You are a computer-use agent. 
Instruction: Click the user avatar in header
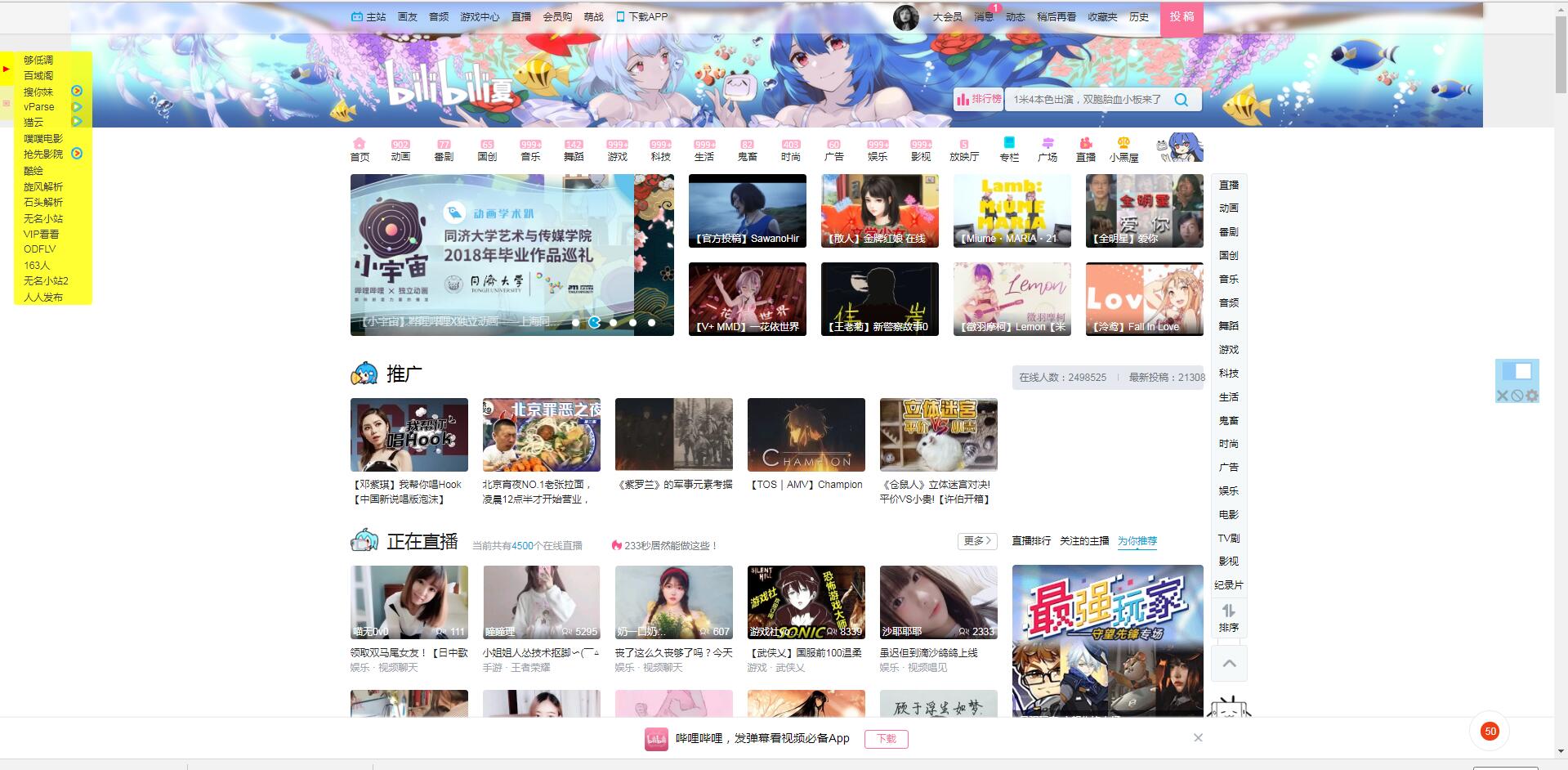pos(905,17)
